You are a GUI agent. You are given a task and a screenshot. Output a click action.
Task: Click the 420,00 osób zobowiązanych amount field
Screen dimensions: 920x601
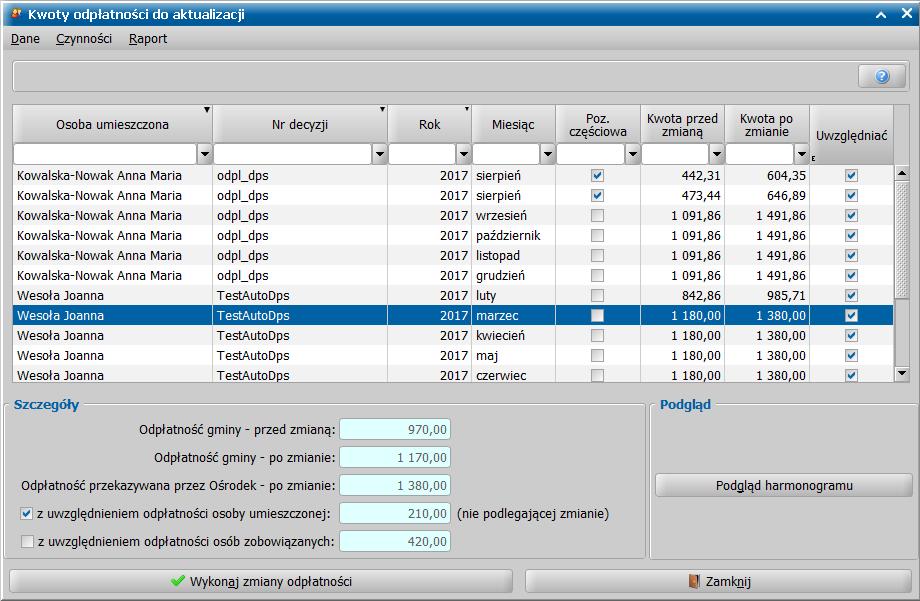(395, 541)
